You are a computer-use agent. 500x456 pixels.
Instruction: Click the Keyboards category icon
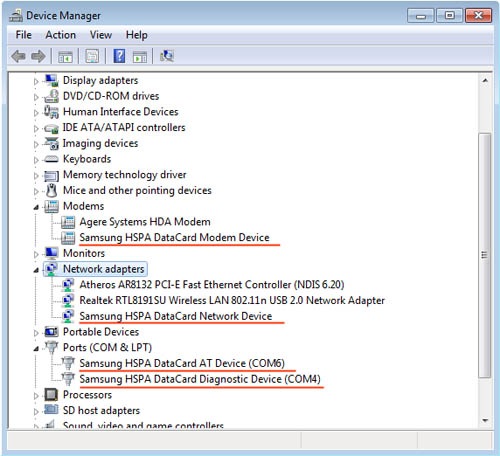pos(51,159)
